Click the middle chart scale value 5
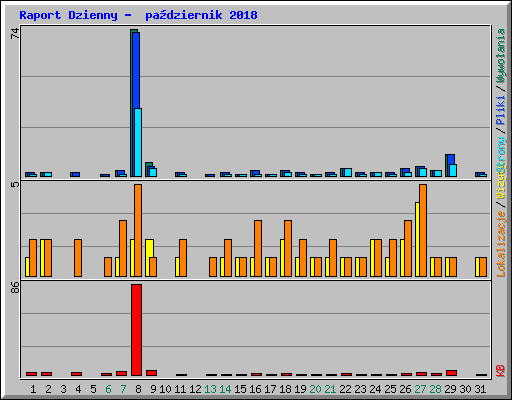Image resolution: width=512 pixels, height=400 pixels. pyautogui.click(x=15, y=184)
